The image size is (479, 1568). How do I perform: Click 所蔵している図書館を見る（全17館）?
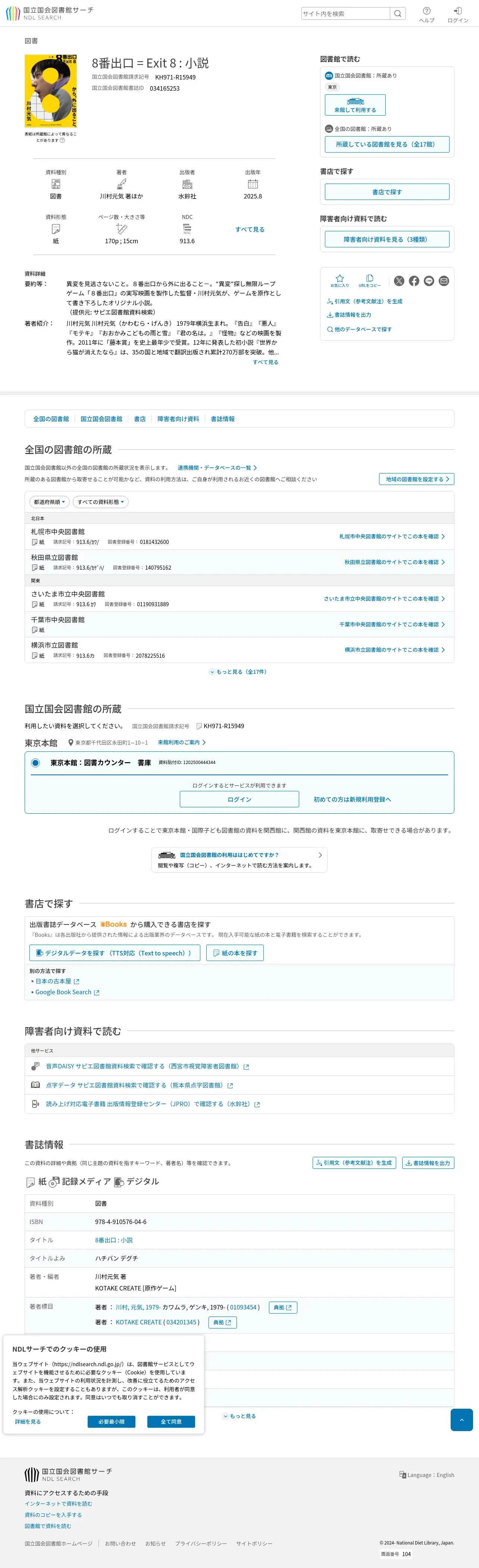387,144
